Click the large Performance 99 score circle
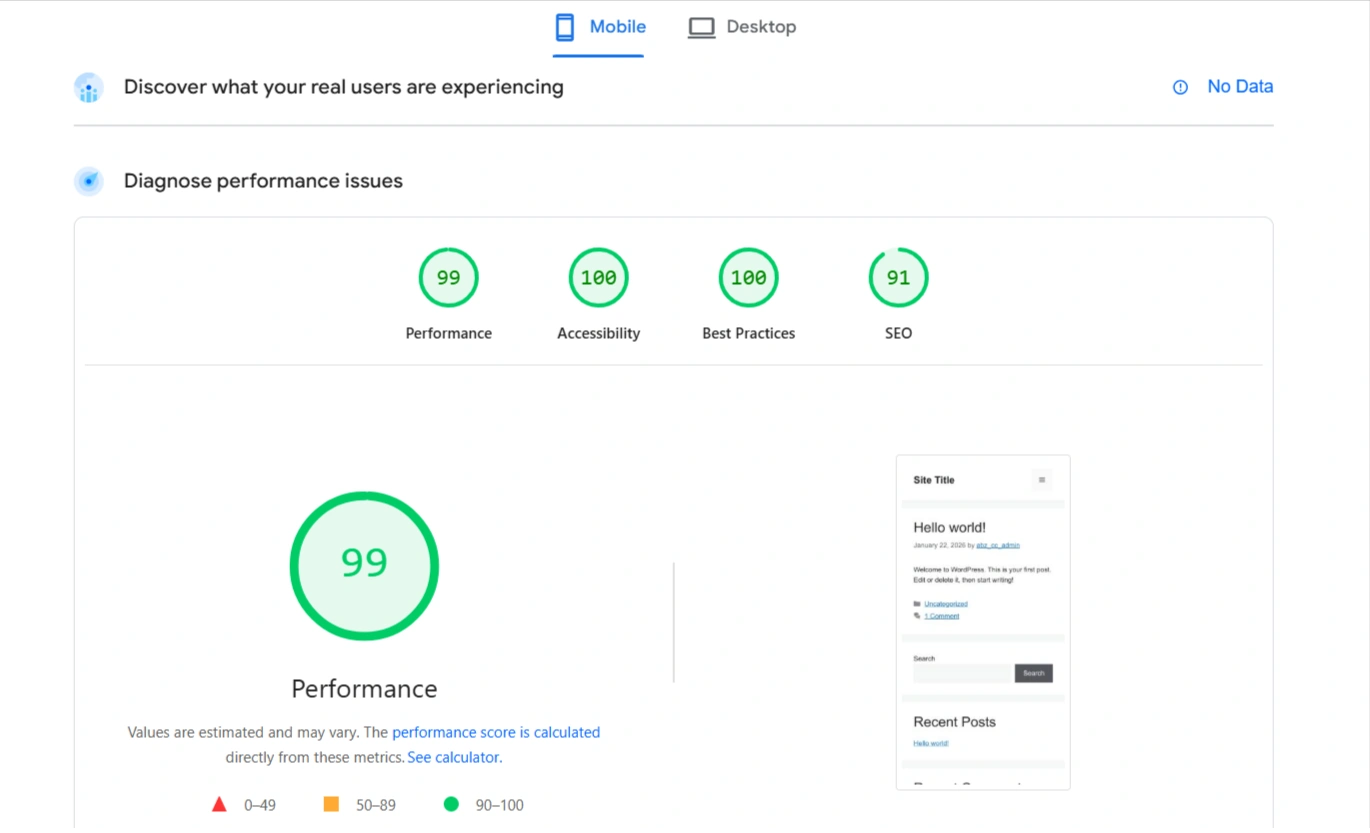 pos(364,565)
